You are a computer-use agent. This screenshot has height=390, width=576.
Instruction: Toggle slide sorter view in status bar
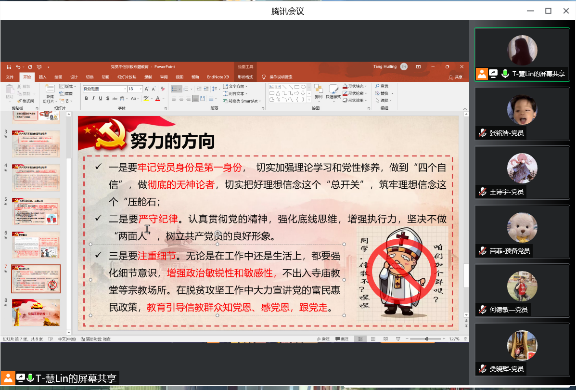point(373,339)
